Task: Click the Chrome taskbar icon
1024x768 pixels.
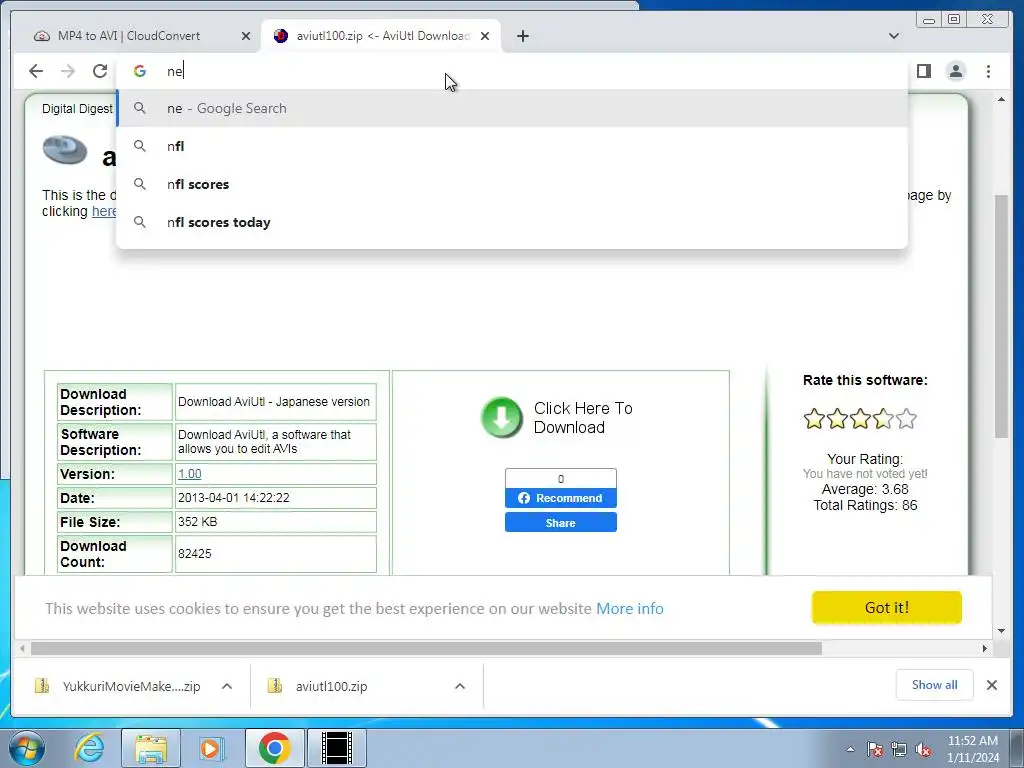Action: click(x=274, y=748)
